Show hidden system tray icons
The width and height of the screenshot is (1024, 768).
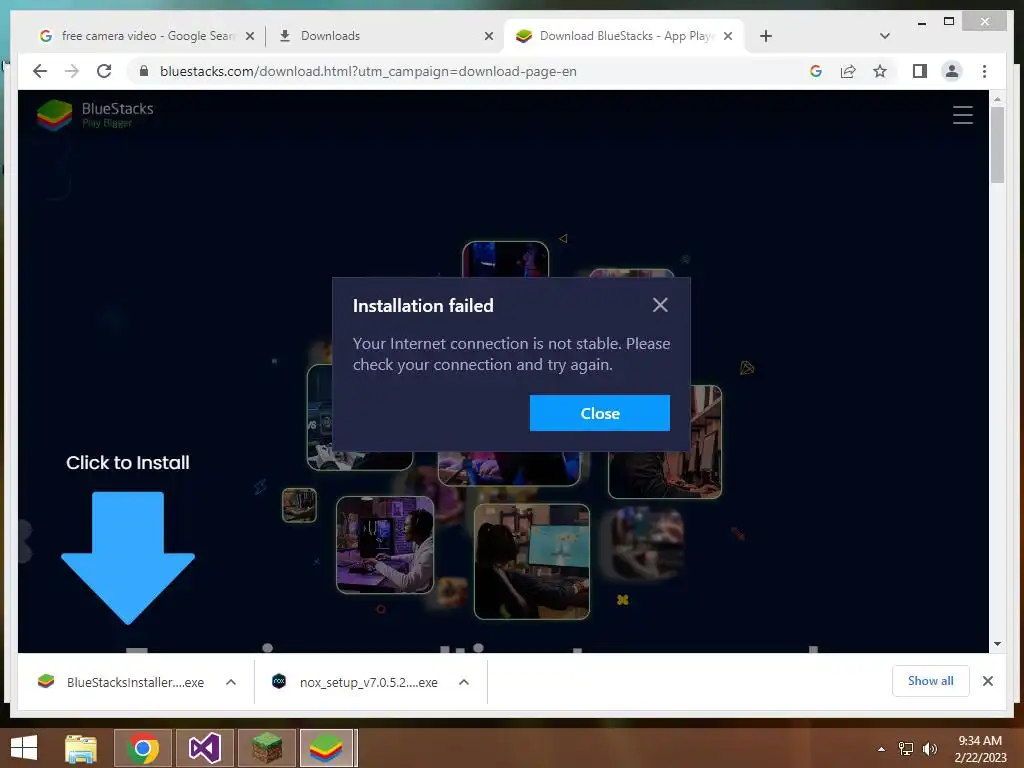pos(881,749)
